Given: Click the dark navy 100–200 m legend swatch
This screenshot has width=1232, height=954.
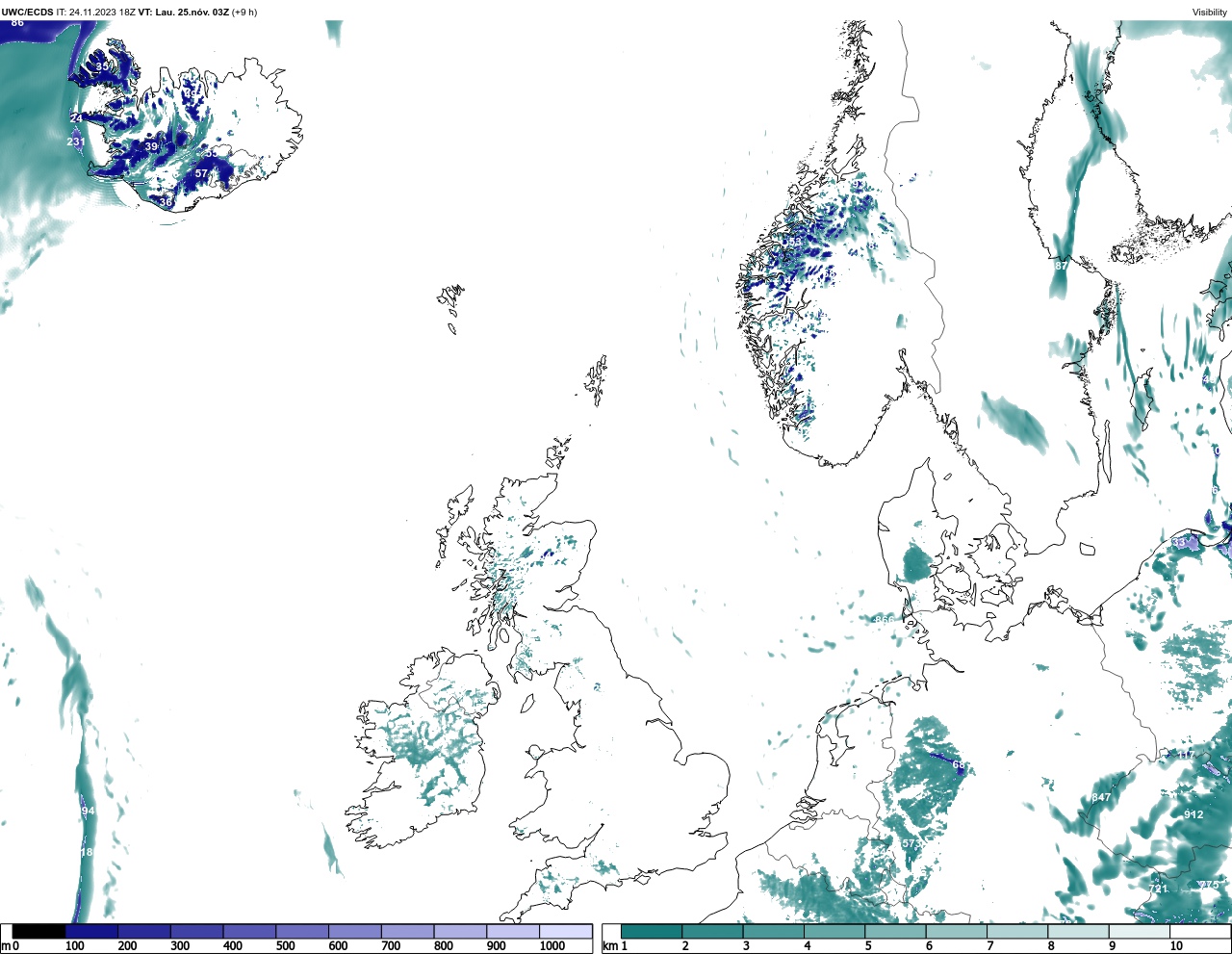Looking at the screenshot, I should pyautogui.click(x=91, y=931).
